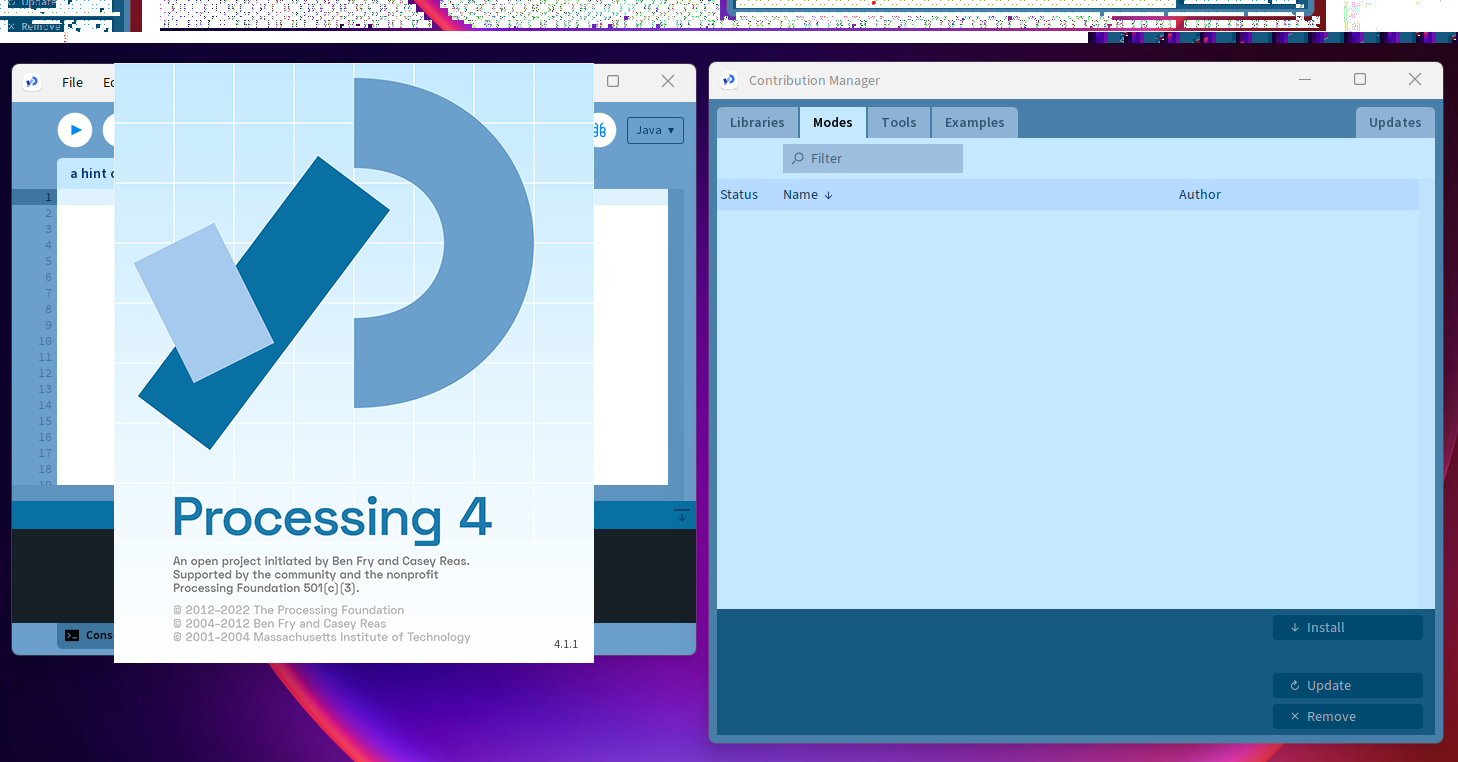The image size is (1458, 762).
Task: Click the Processing 4 splash image
Action: tap(354, 363)
